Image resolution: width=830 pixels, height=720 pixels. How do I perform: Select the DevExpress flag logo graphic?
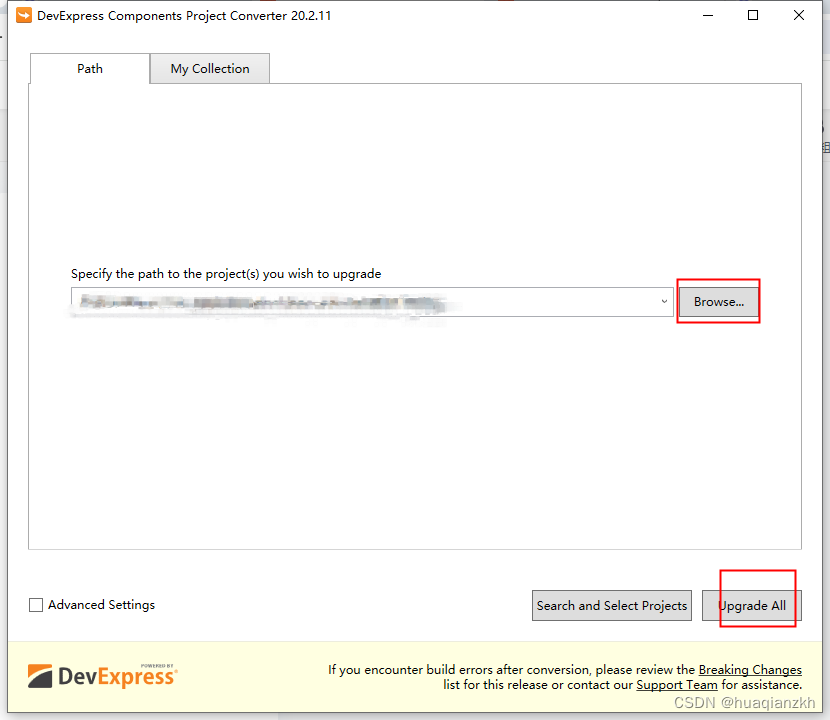pos(42,674)
